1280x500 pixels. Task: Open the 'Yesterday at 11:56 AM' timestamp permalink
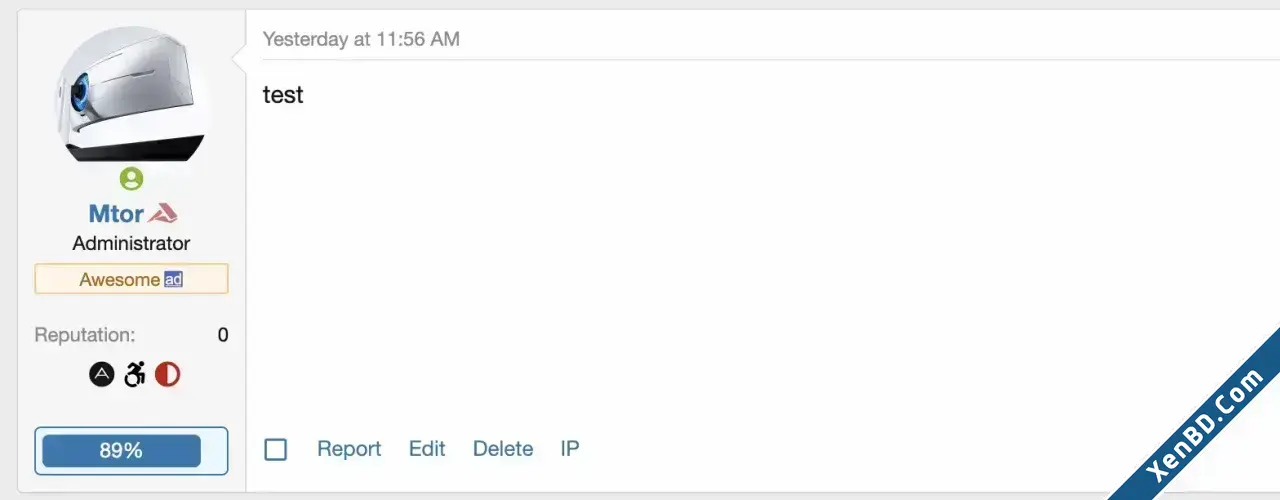(361, 39)
